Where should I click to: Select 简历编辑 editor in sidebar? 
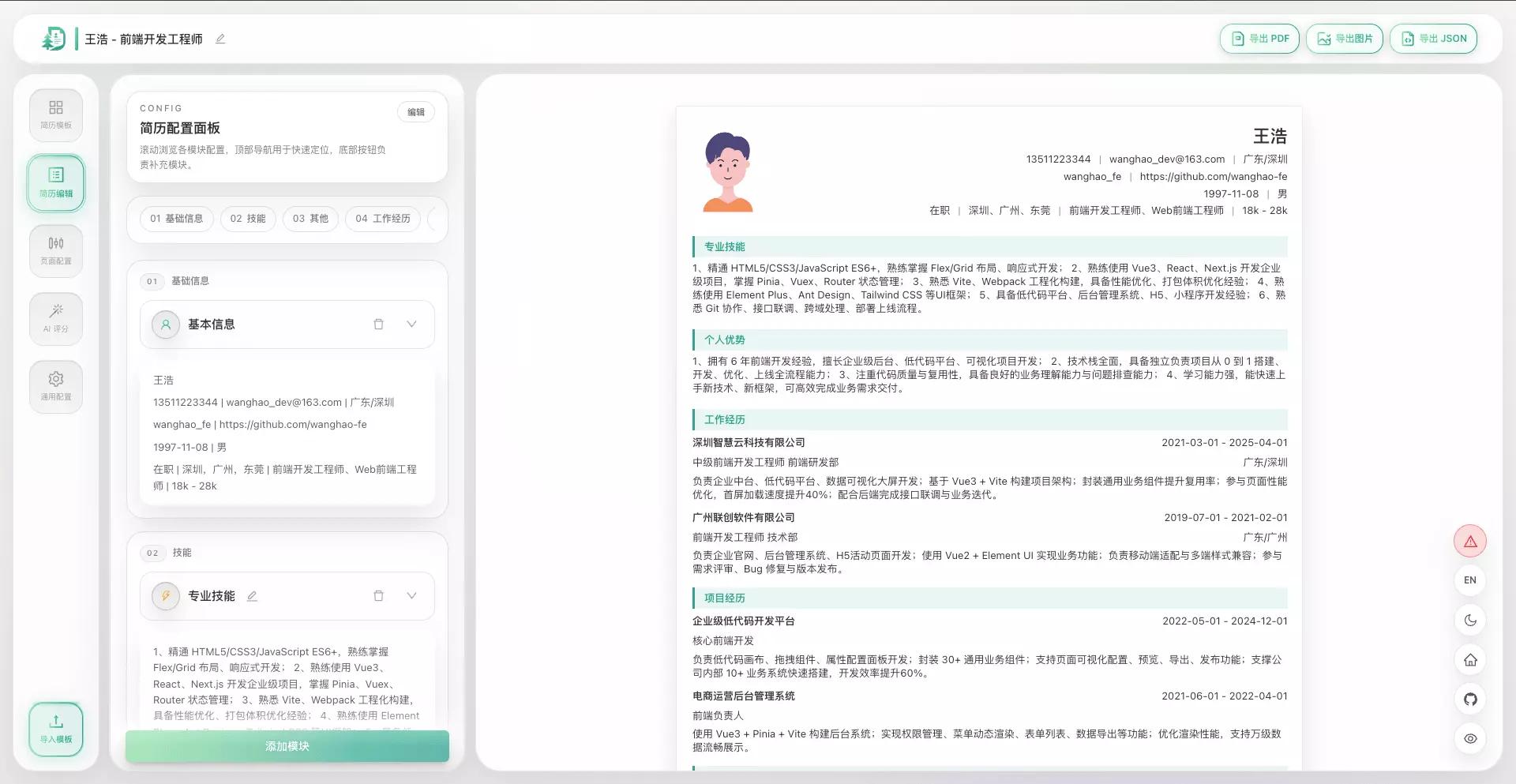tap(56, 182)
